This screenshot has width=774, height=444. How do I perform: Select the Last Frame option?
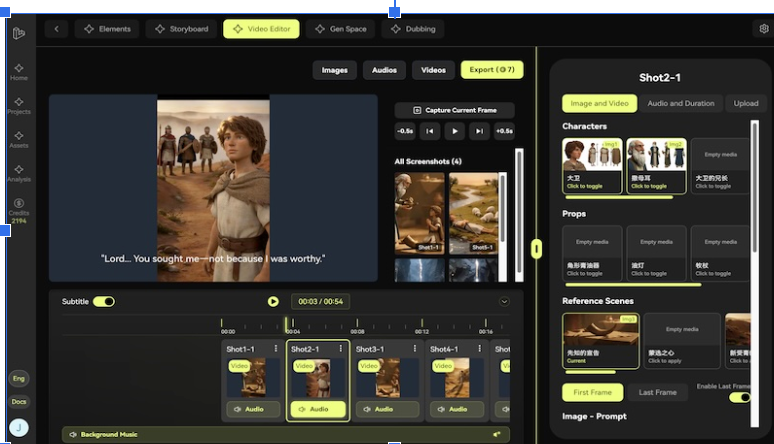(658, 393)
